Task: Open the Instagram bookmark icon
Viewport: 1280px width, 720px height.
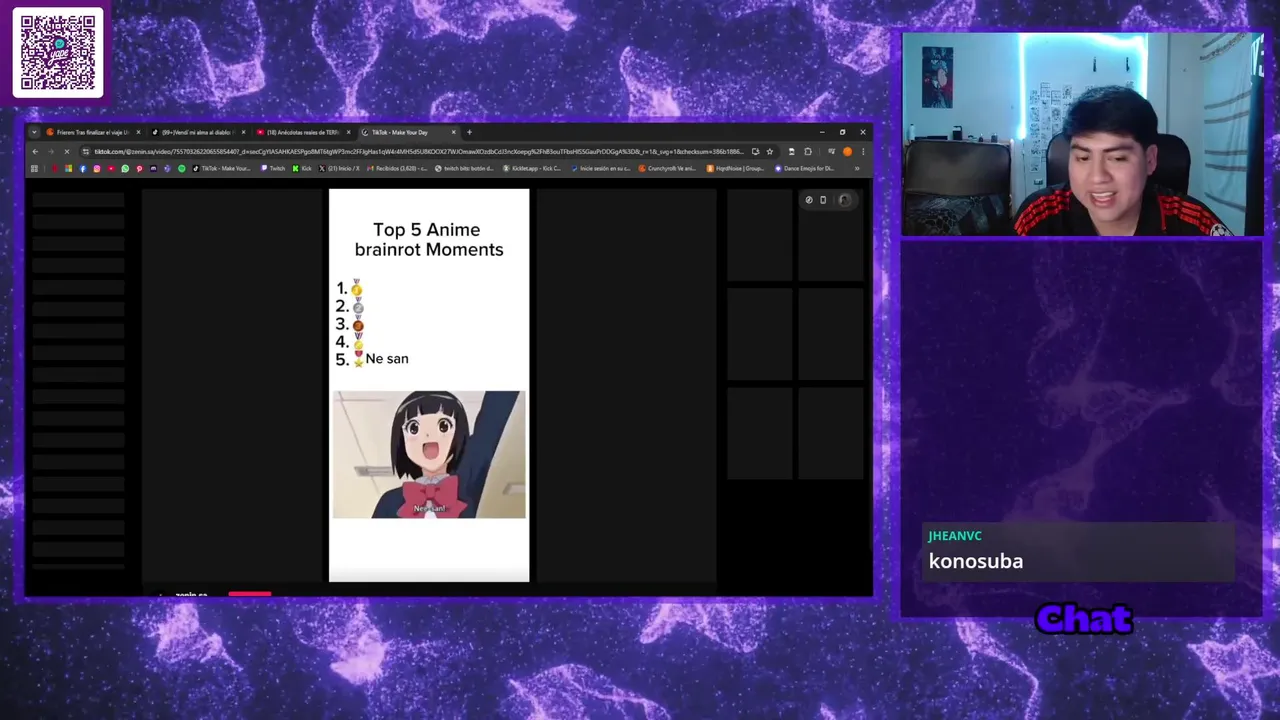Action: [97, 169]
